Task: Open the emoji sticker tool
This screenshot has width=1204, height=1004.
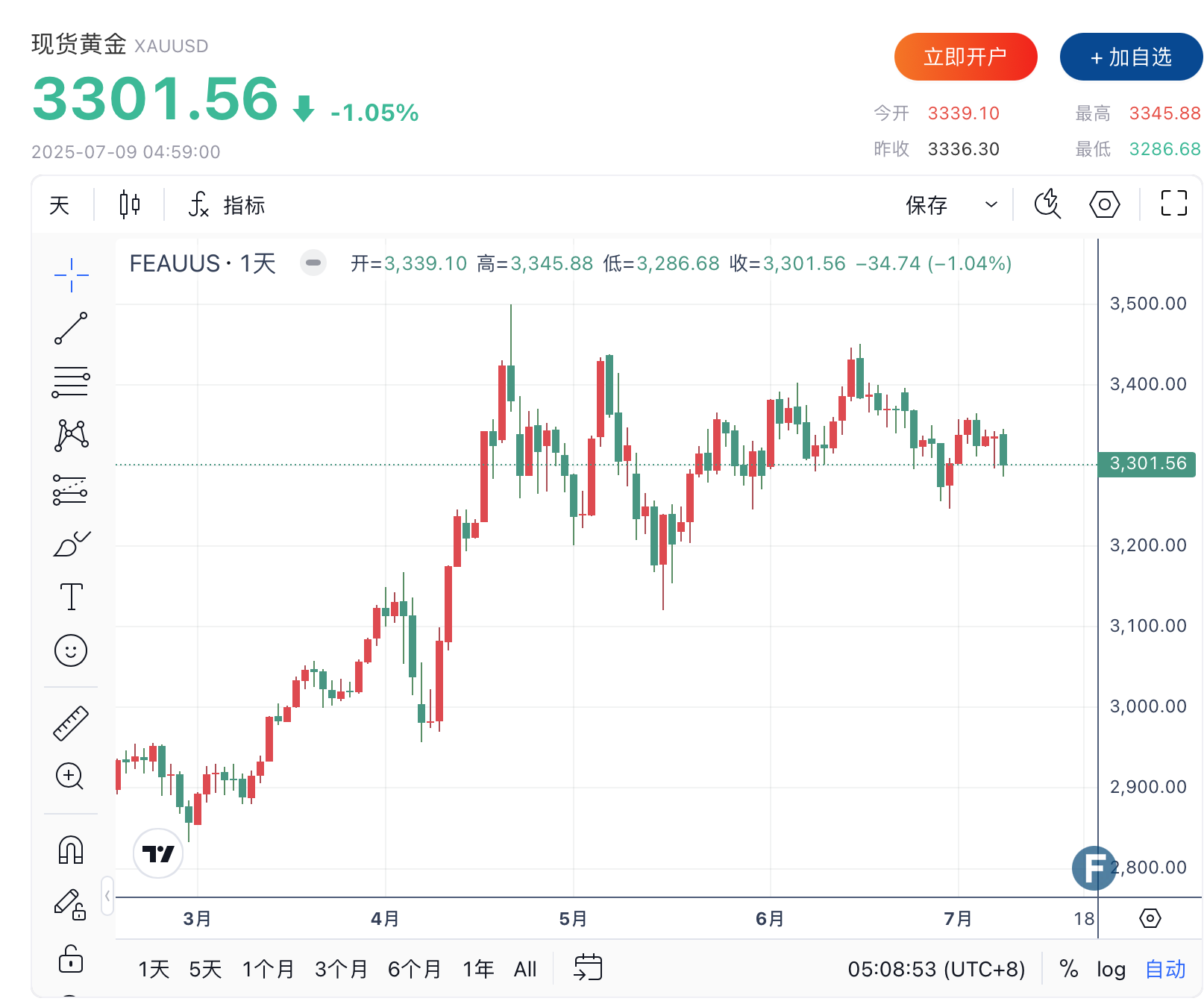Action: [71, 650]
